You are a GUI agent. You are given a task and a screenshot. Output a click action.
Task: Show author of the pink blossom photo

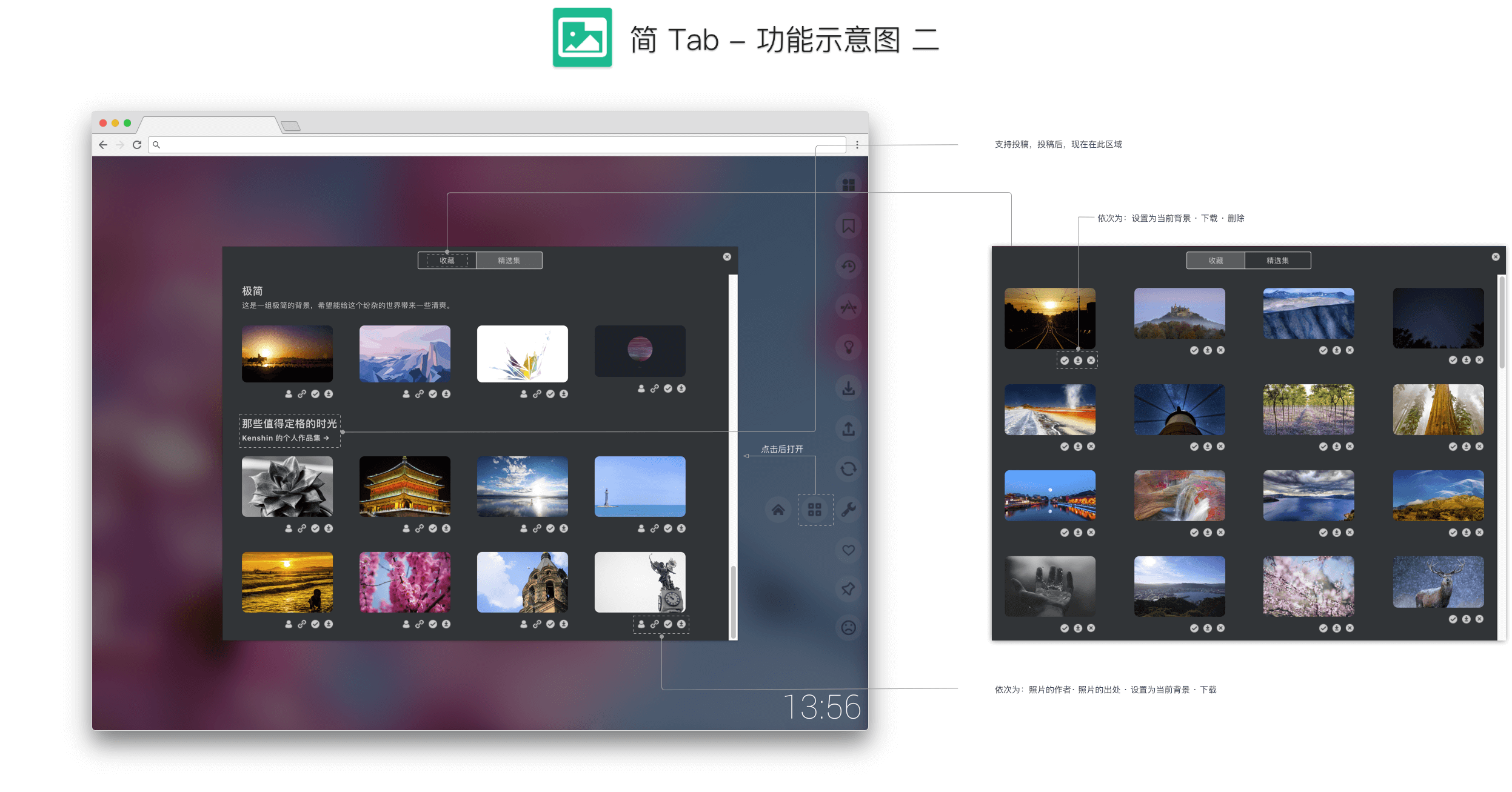click(x=406, y=624)
